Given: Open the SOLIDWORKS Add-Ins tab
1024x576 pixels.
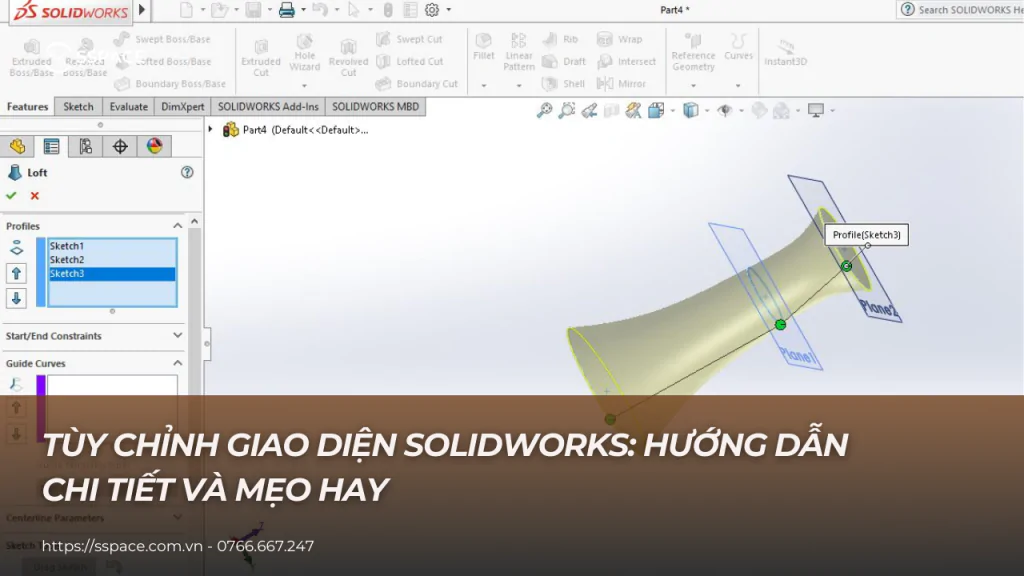Looking at the screenshot, I should coord(268,106).
